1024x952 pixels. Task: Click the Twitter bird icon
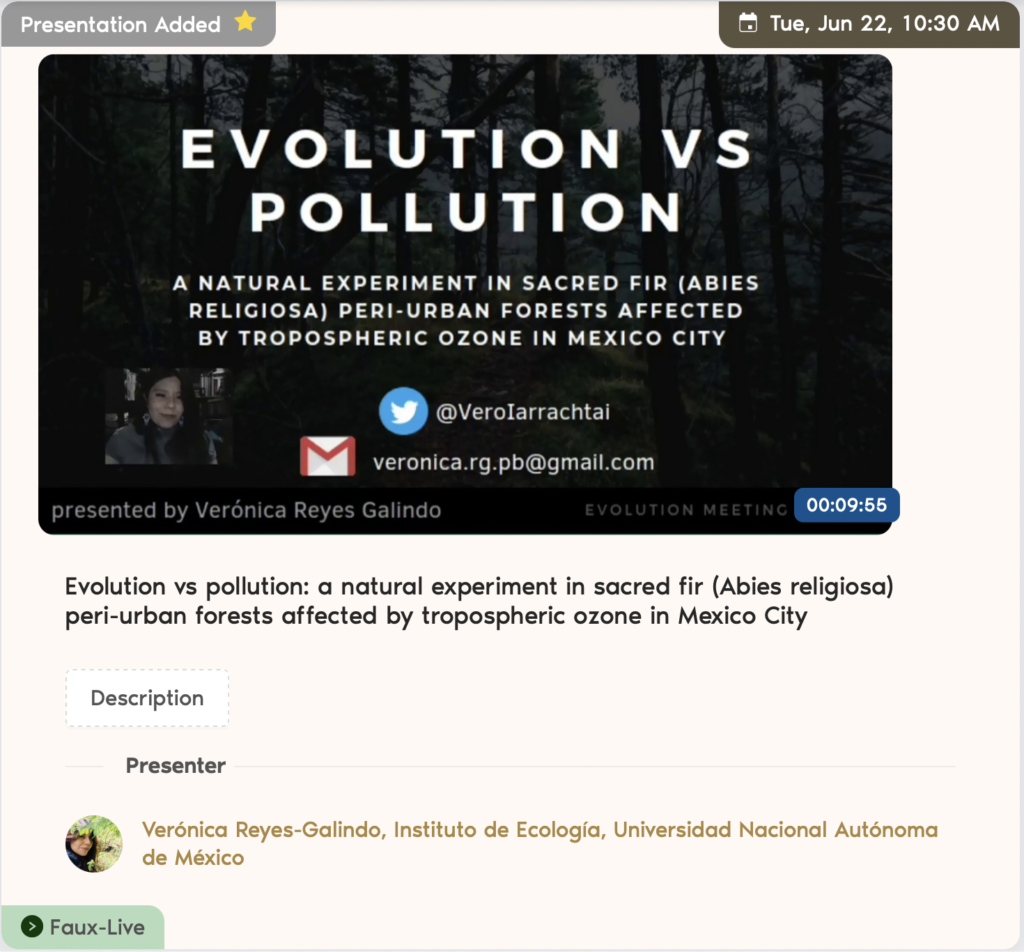click(403, 411)
